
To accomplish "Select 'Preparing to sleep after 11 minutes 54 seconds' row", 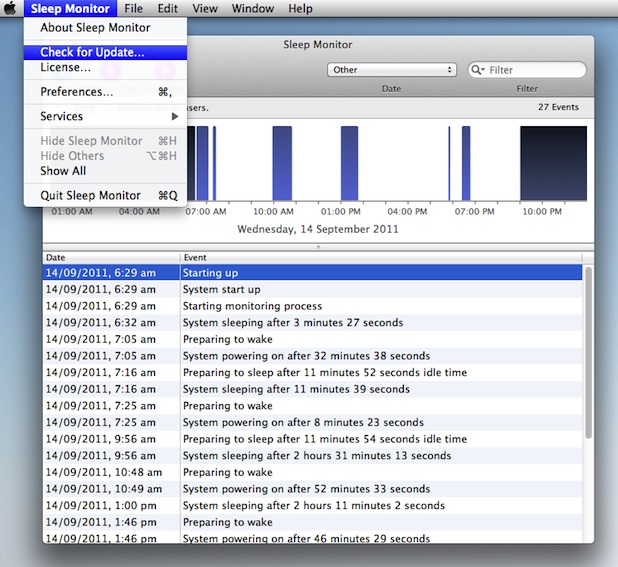I will pos(313,439).
